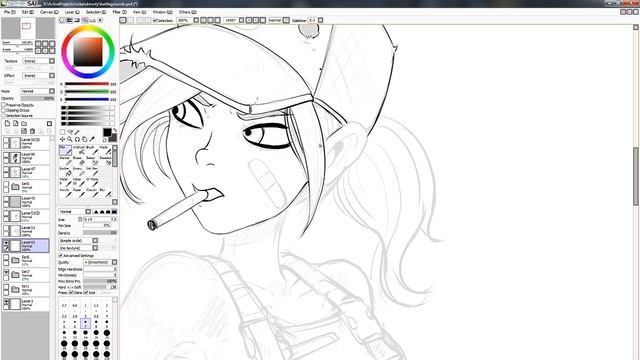Select the Eraser tool
This screenshot has height=360, width=640.
click(x=79, y=161)
